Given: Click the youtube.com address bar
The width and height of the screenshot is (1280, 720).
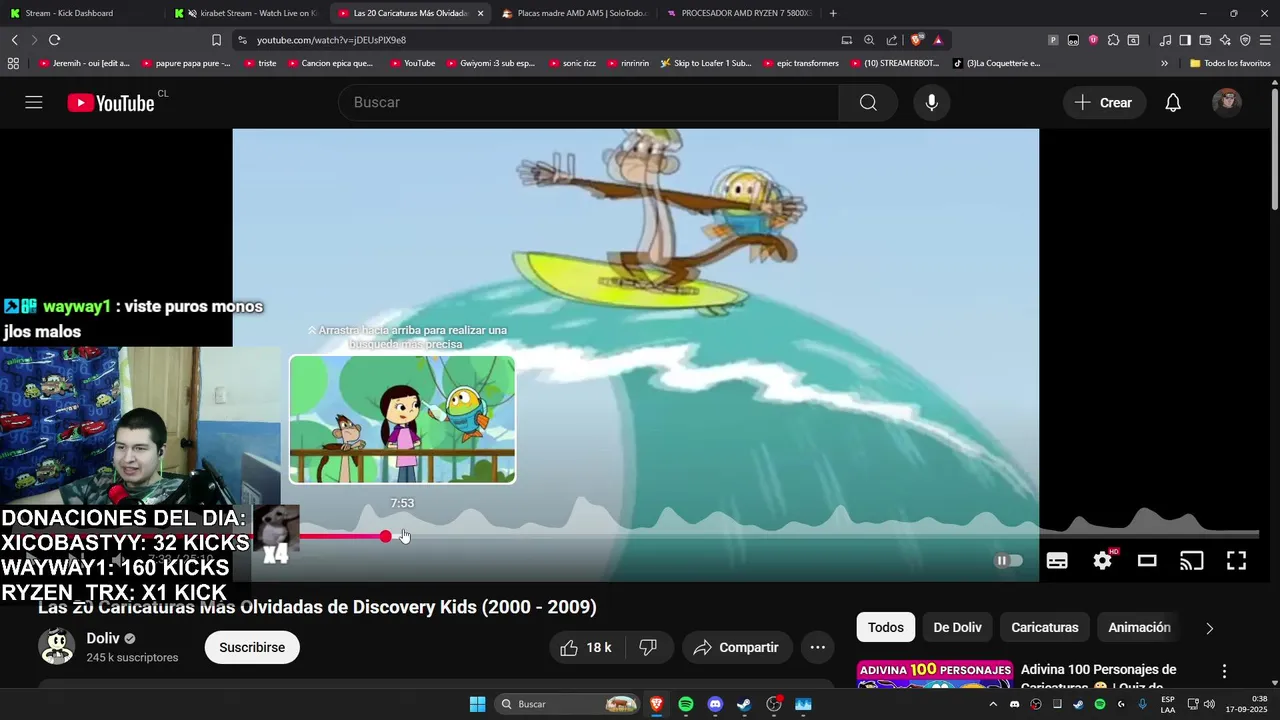Looking at the screenshot, I should [x=540, y=40].
